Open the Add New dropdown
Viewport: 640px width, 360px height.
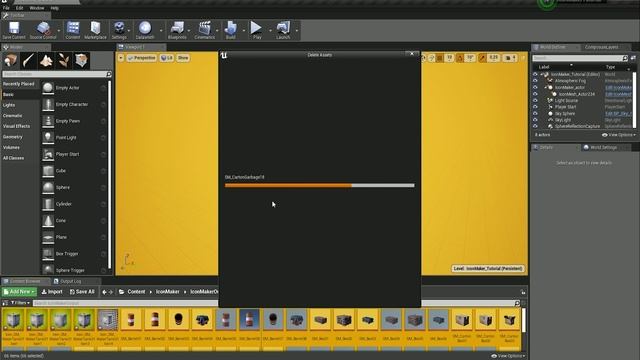(19, 292)
